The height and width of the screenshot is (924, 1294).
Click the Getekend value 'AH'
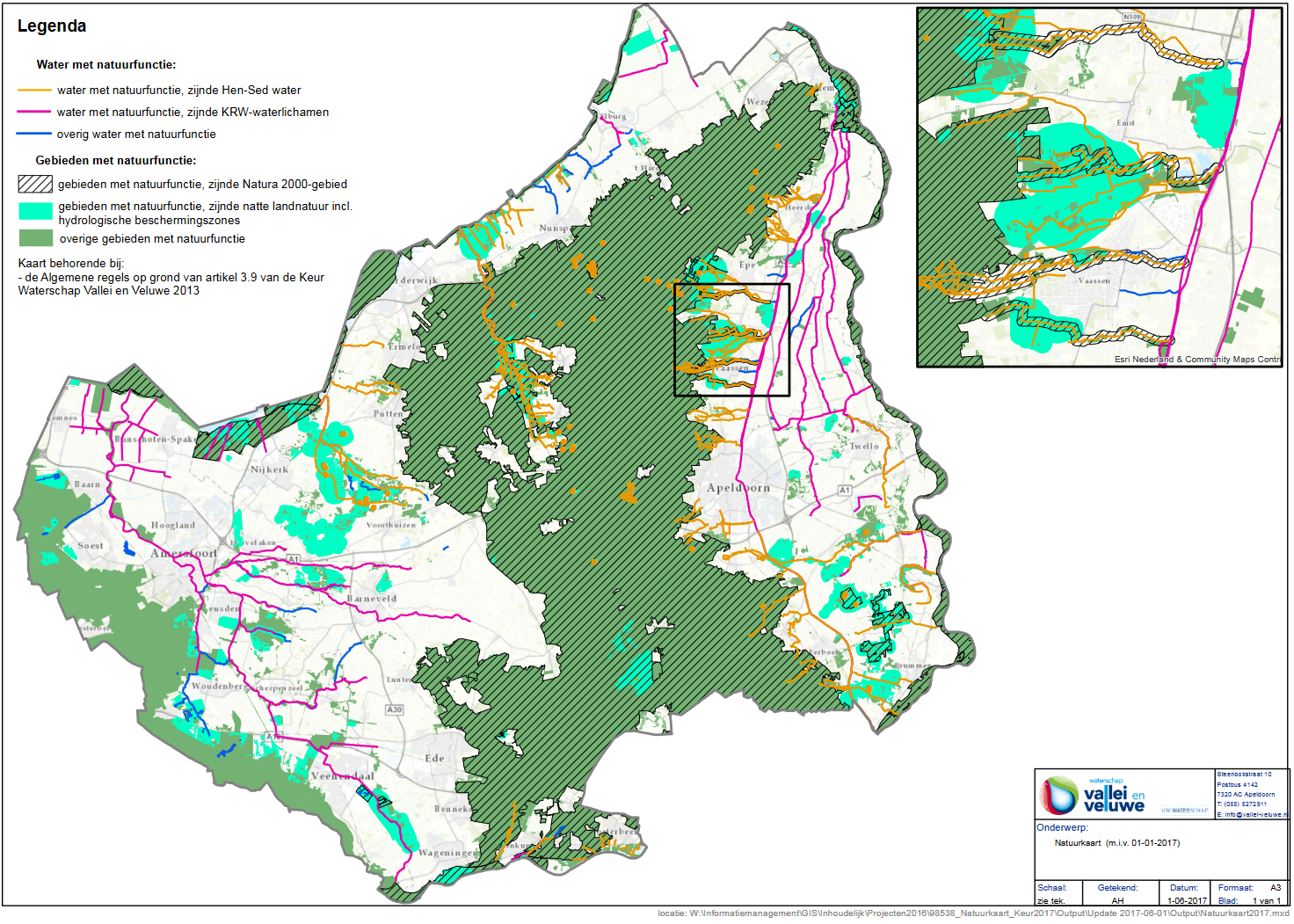(x=1117, y=901)
